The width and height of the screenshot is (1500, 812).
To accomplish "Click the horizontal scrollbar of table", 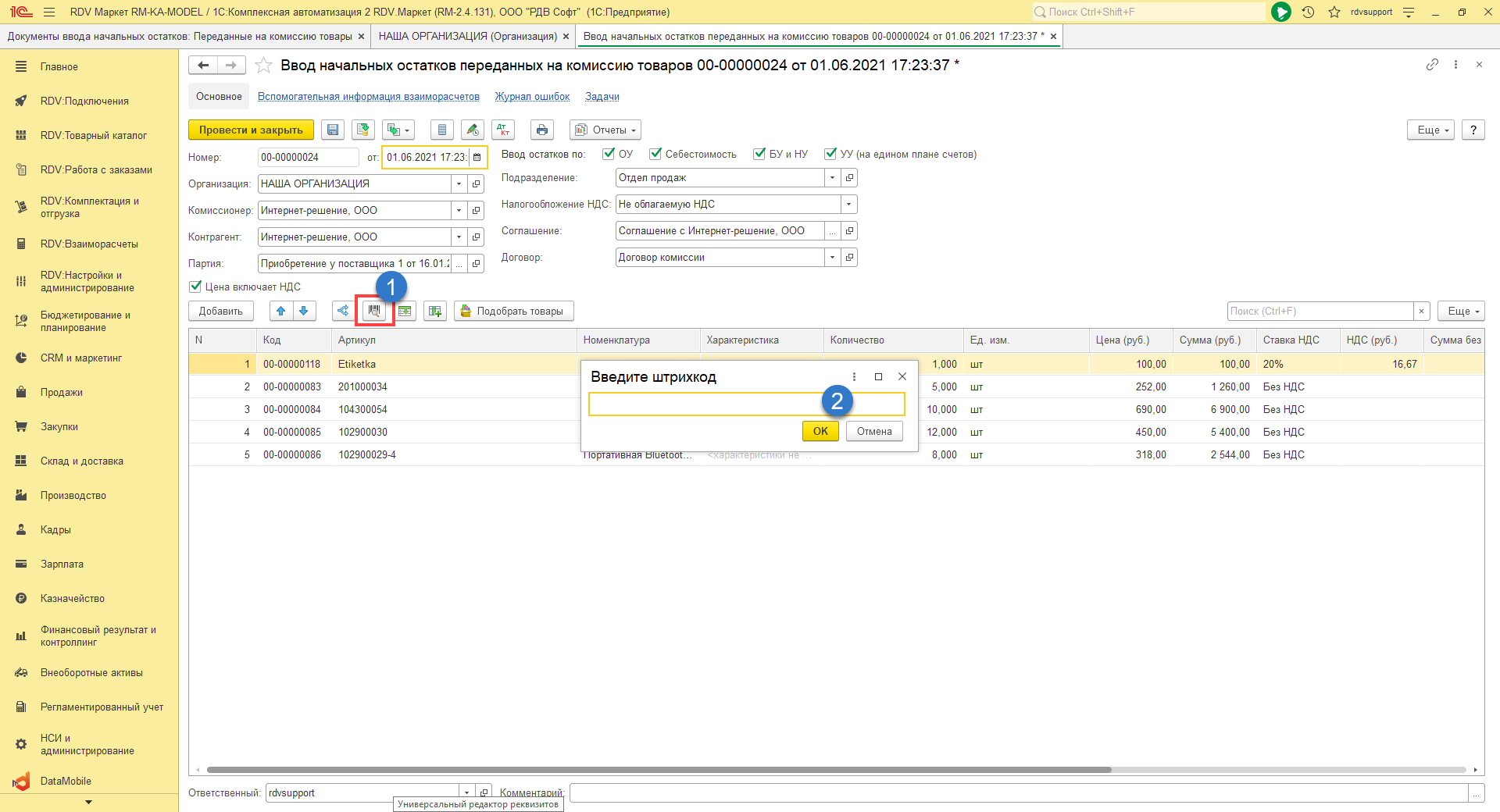I will 658,770.
